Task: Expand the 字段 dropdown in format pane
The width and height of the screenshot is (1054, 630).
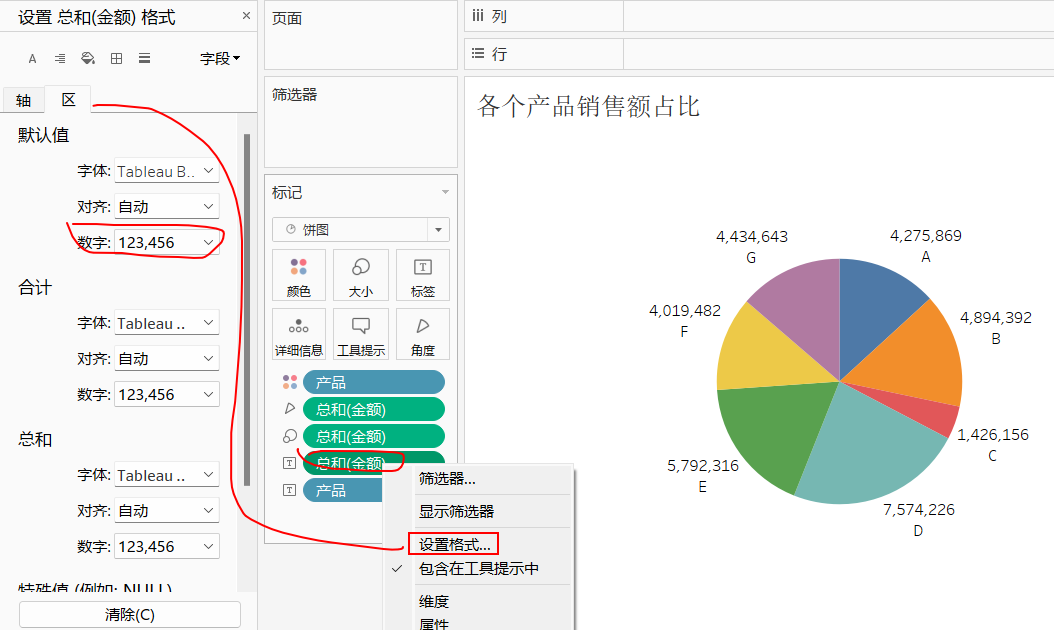Action: pyautogui.click(x=220, y=59)
